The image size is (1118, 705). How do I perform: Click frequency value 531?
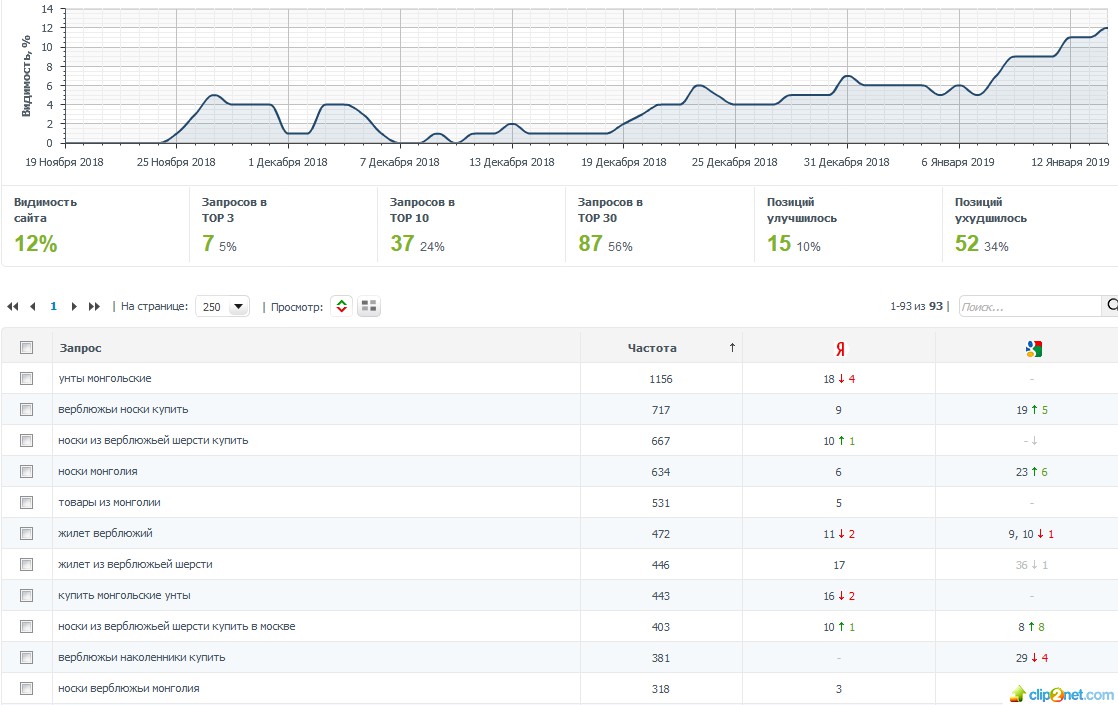point(660,503)
